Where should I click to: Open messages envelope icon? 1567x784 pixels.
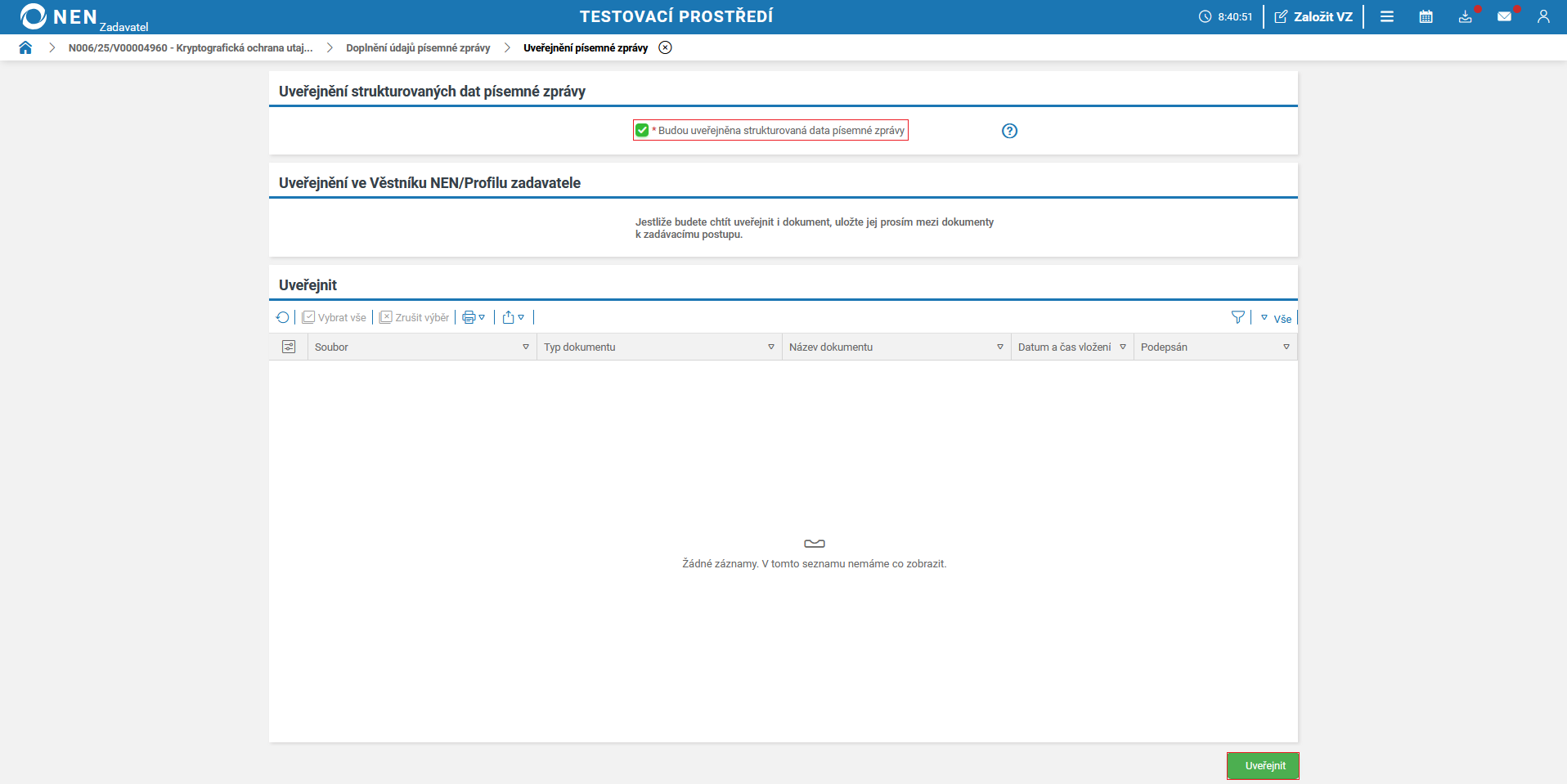[1505, 16]
